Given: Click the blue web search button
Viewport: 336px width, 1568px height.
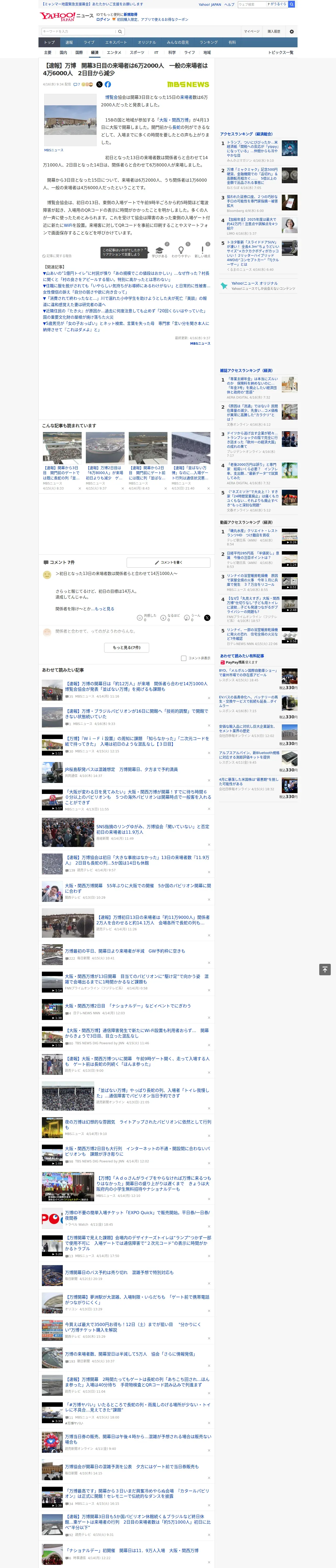Looking at the screenshot, I should pos(292,4).
